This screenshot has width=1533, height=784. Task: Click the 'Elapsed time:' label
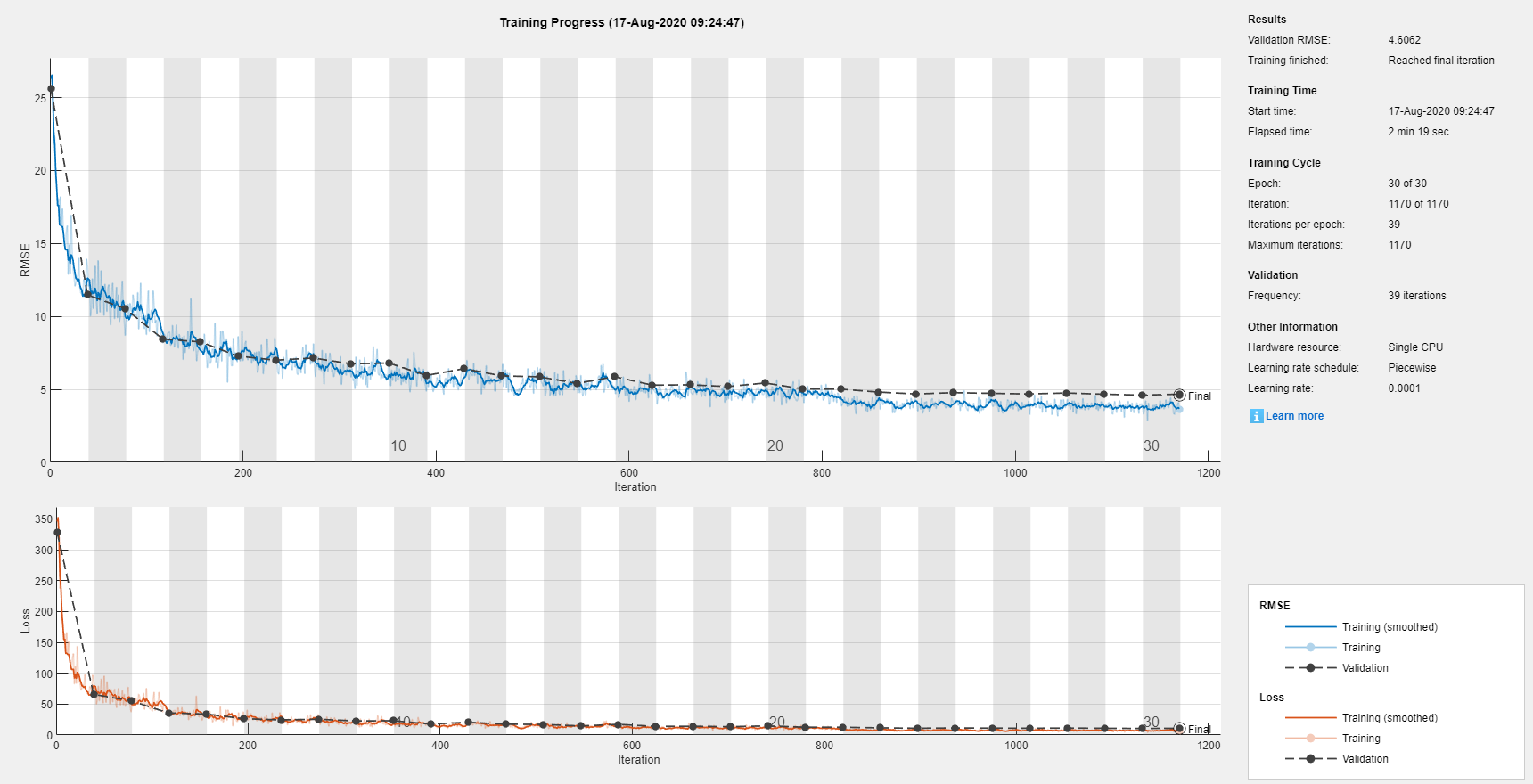pos(1280,132)
